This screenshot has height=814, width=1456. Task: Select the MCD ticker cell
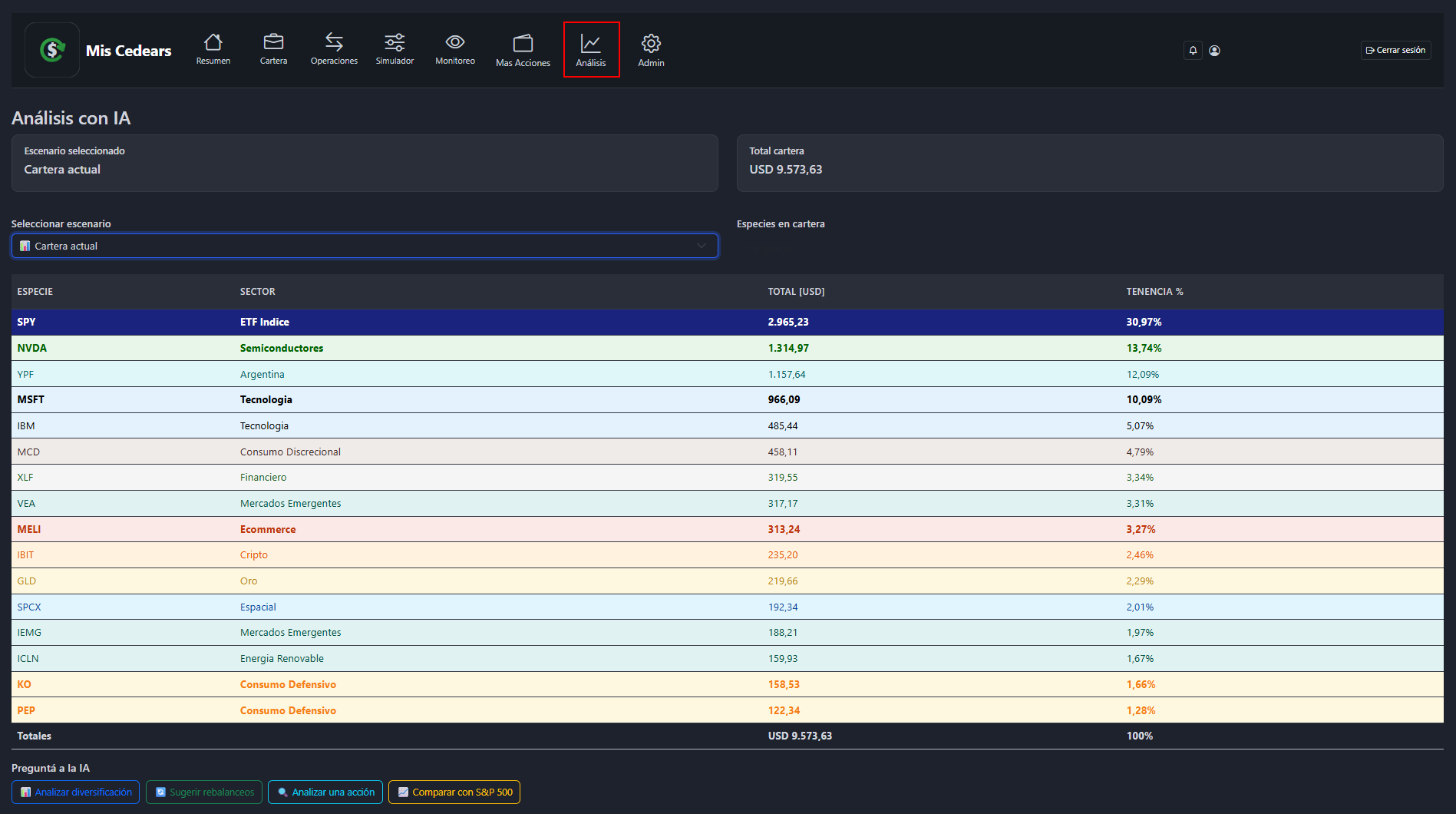pyautogui.click(x=28, y=452)
